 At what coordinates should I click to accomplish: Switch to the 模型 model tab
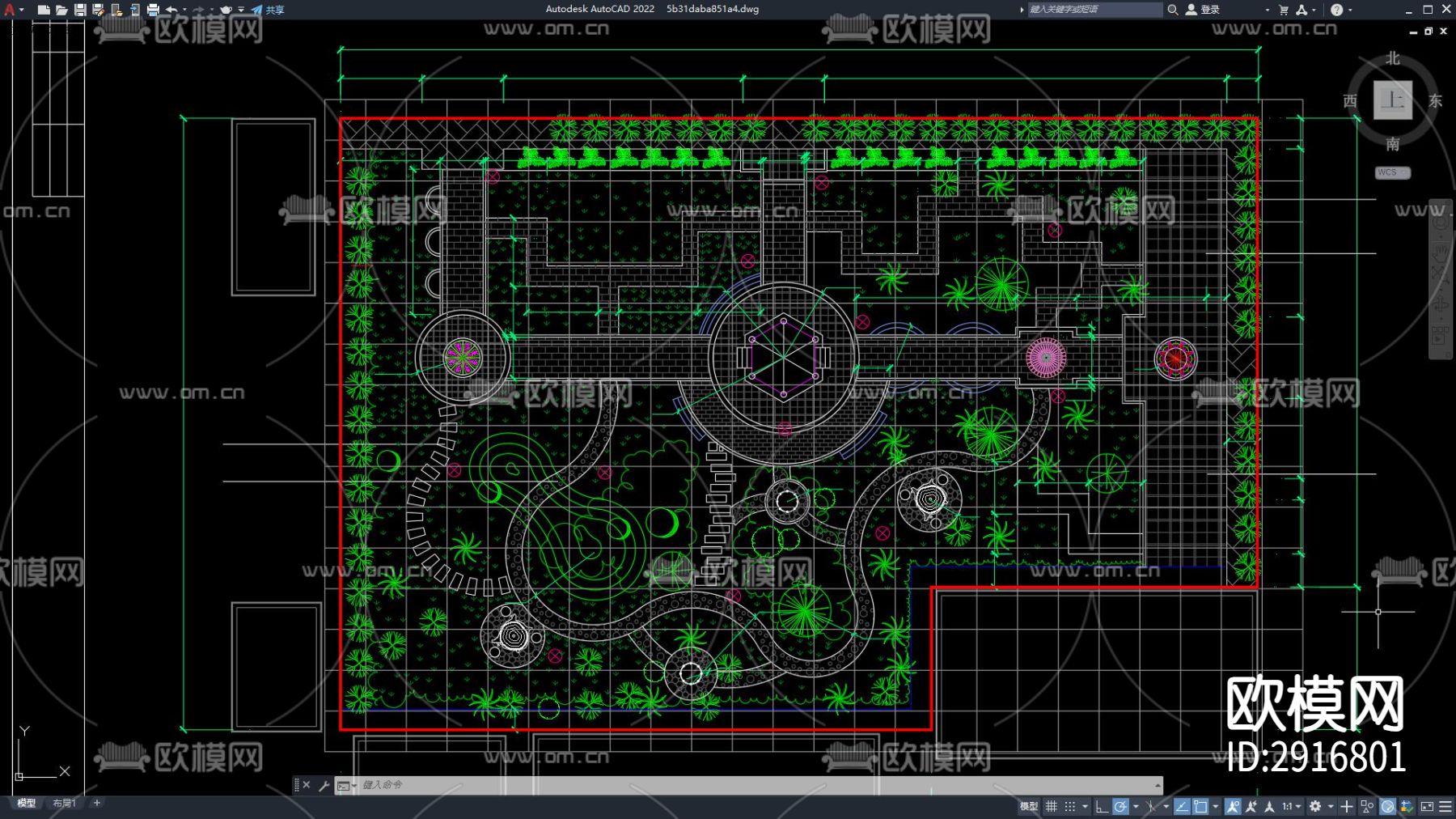[27, 803]
